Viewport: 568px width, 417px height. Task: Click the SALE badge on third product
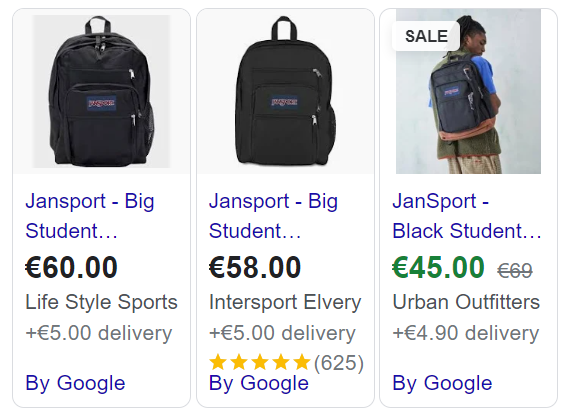coord(426,36)
